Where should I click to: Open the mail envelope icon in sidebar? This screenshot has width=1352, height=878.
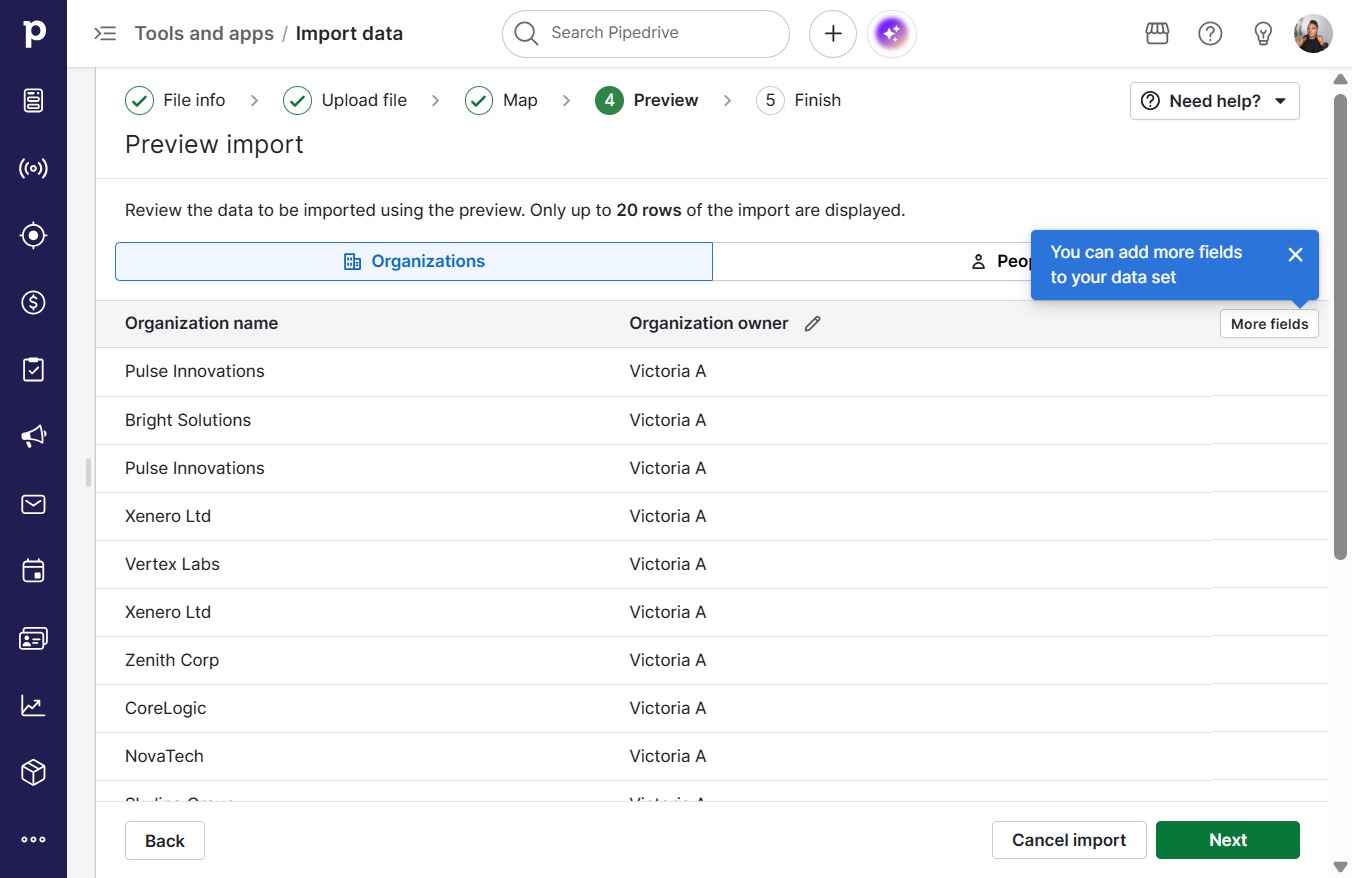pos(34,504)
